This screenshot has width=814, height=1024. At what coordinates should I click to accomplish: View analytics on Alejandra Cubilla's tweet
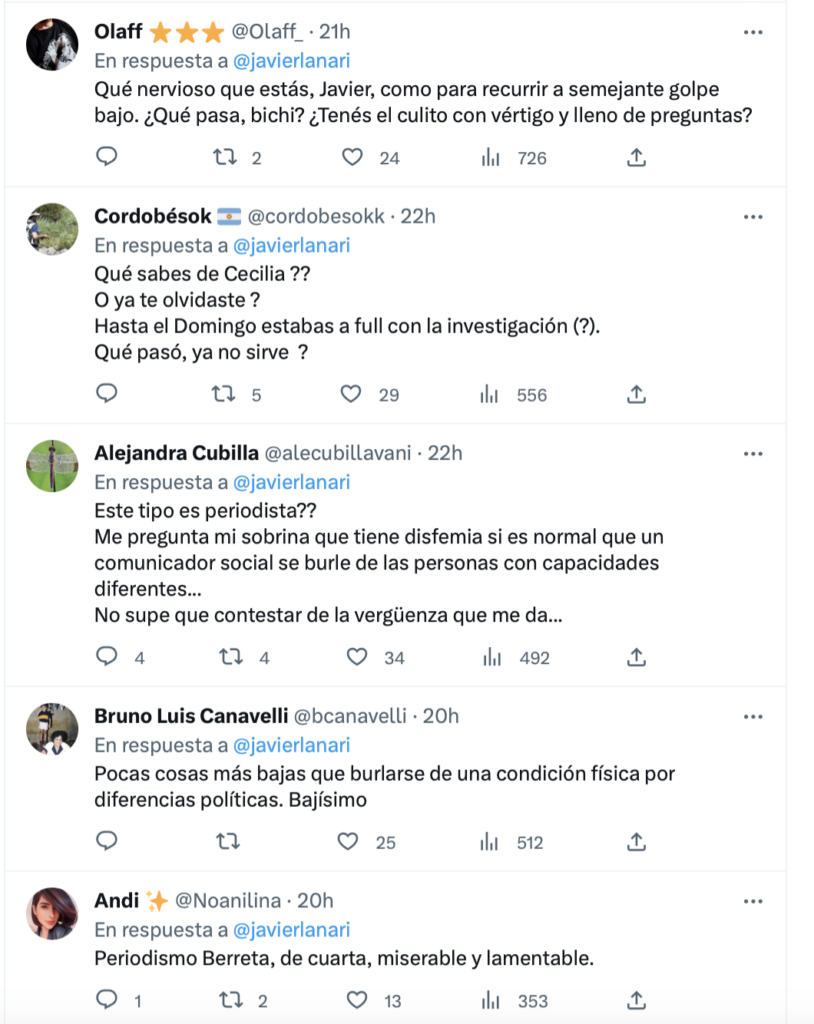click(x=492, y=657)
